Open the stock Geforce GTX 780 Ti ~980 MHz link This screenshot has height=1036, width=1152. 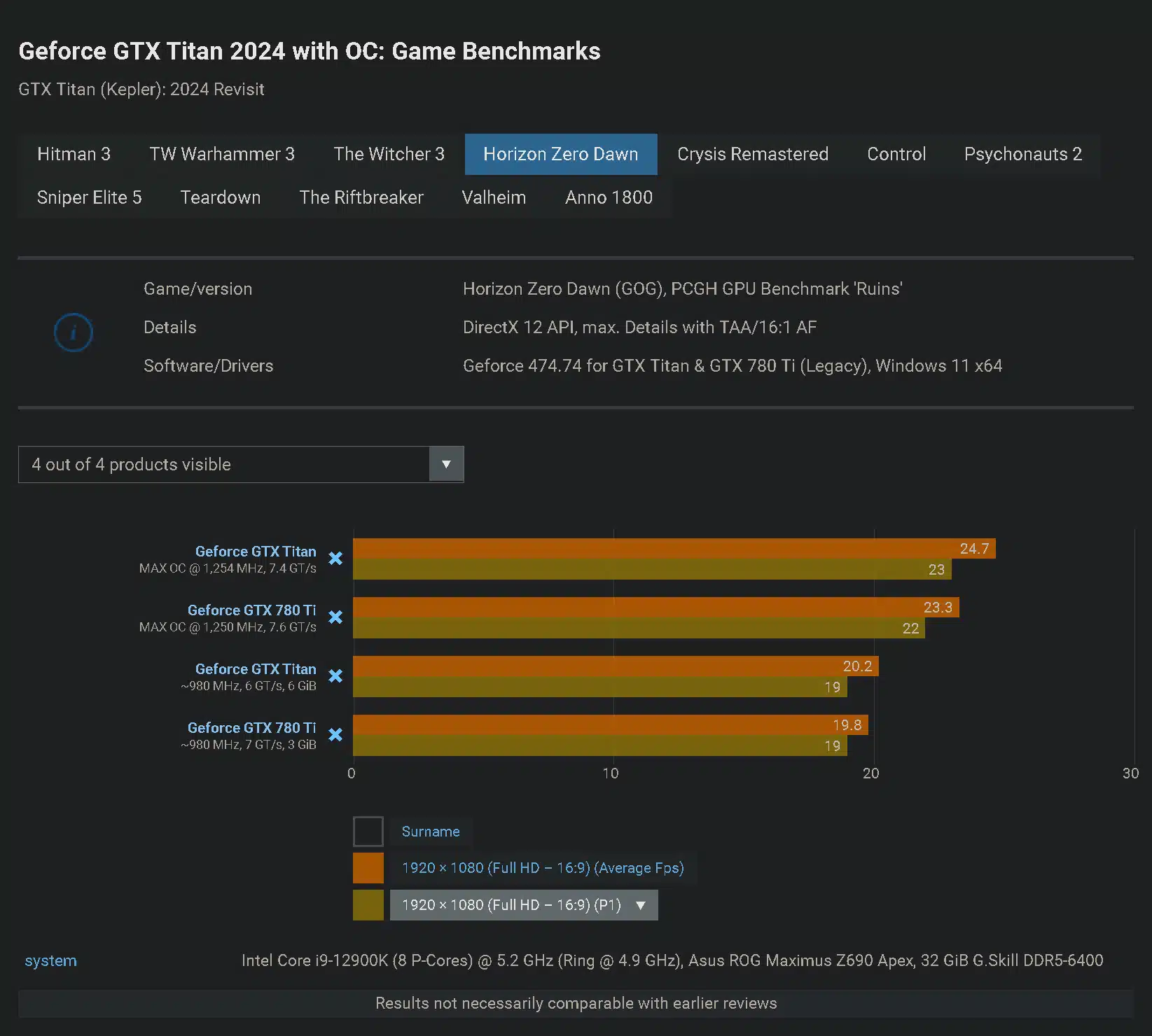(252, 728)
